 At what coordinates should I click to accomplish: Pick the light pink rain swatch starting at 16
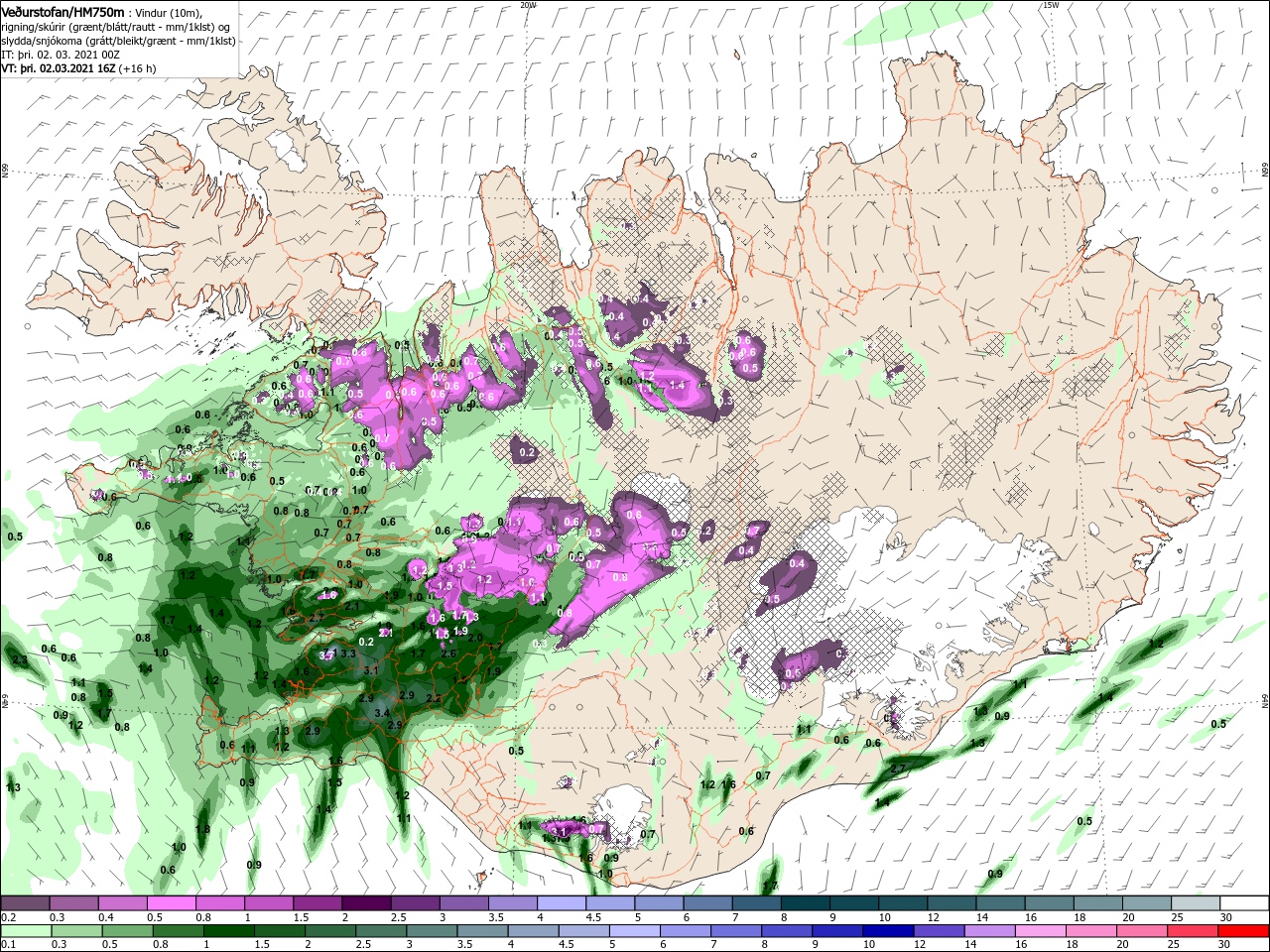click(x=1041, y=931)
